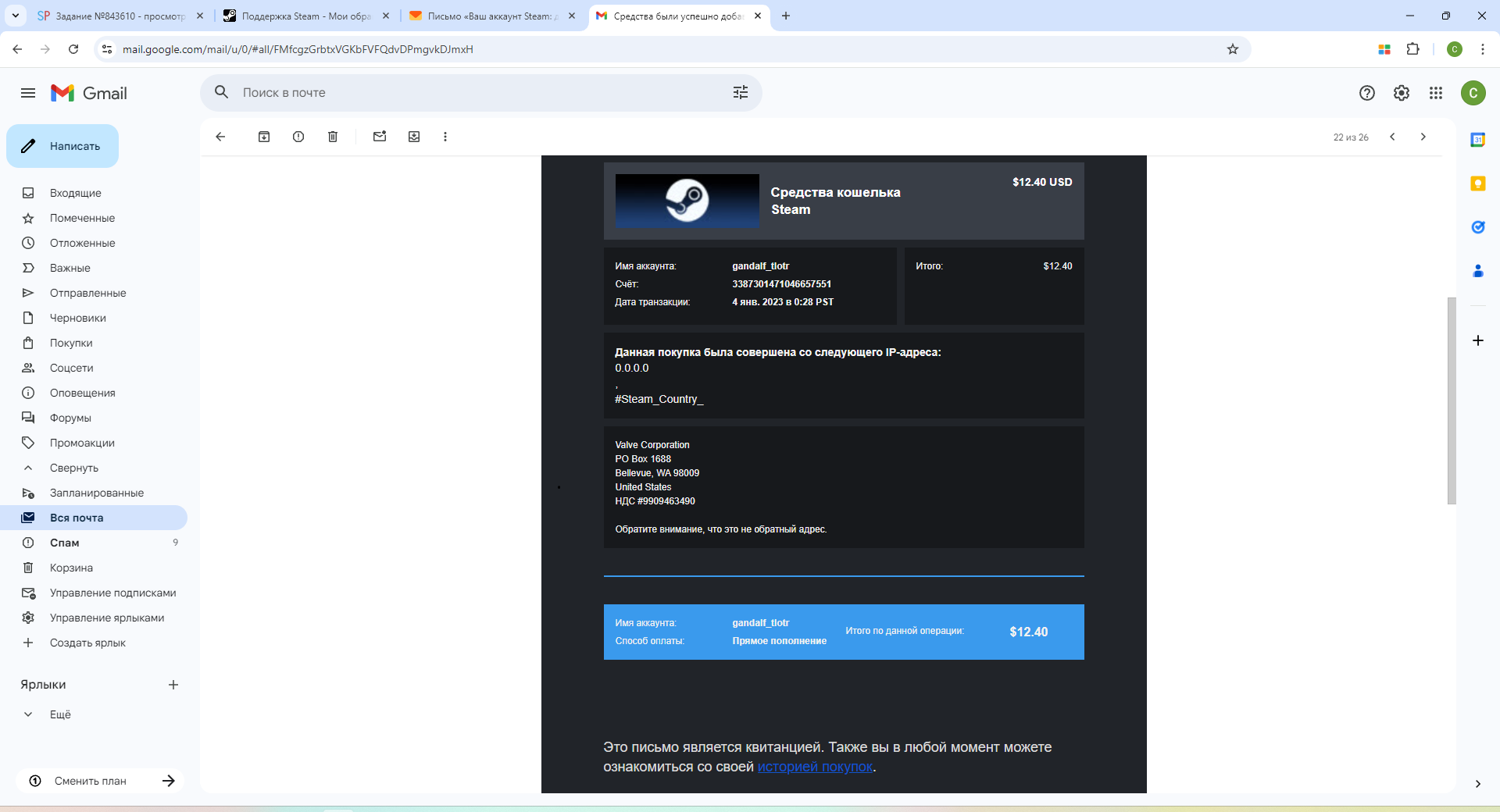This screenshot has width=1500, height=812.
Task: Reload the page in the browser
Action: pos(73,49)
